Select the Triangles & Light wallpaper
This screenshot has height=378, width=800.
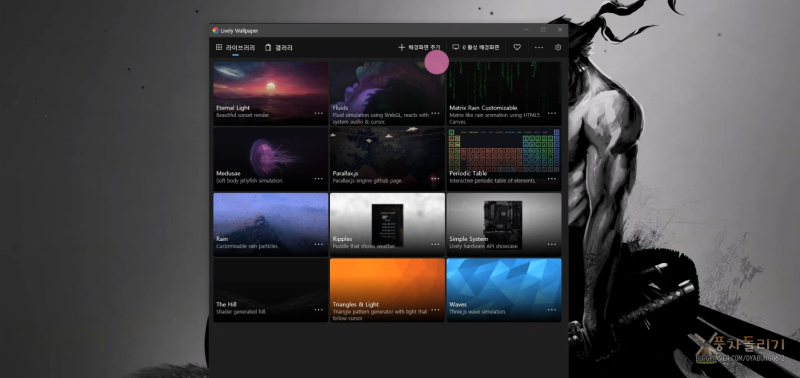pos(387,290)
